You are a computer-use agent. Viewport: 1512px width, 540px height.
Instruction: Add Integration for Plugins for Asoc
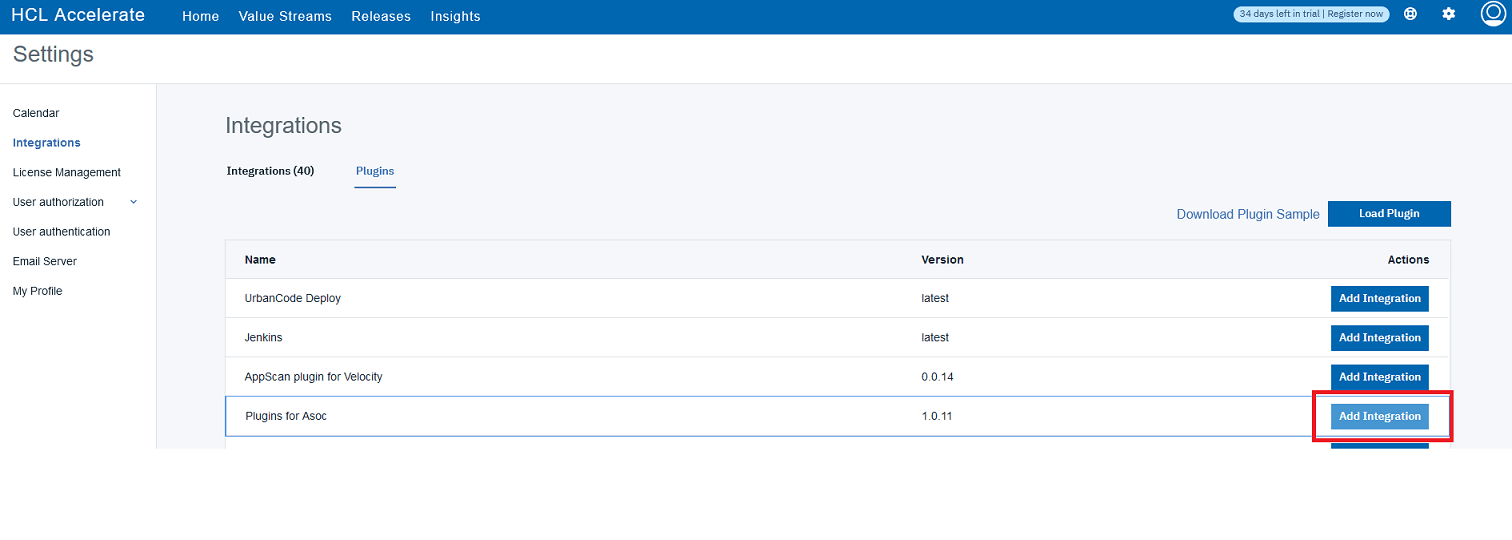[1379, 416]
